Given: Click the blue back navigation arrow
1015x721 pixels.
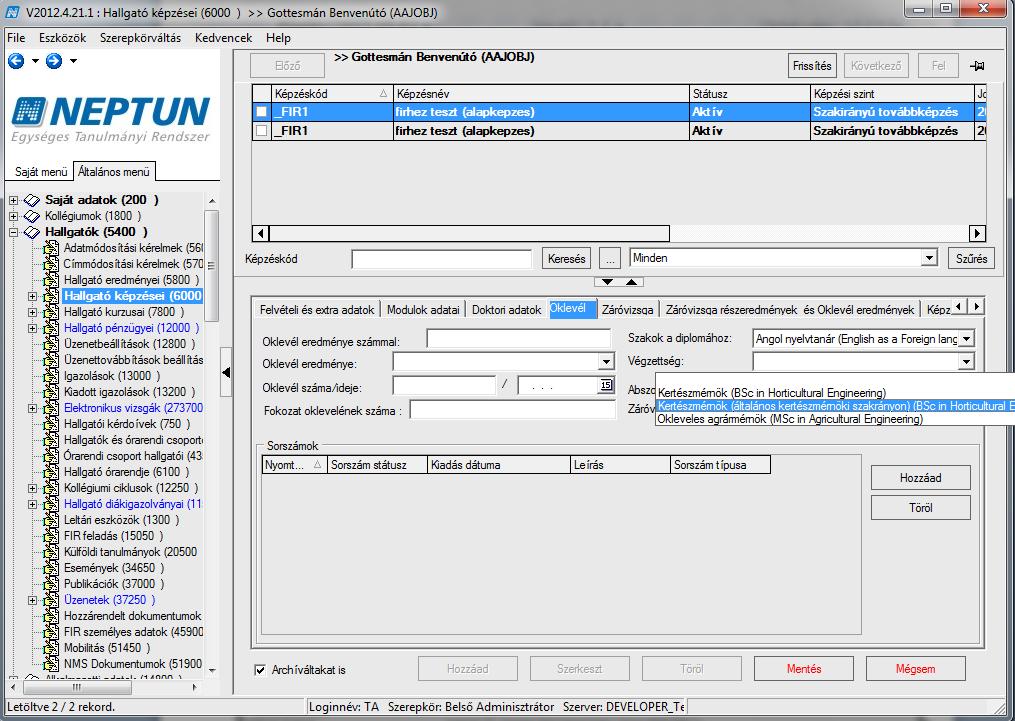Looking at the screenshot, I should pos(16,61).
